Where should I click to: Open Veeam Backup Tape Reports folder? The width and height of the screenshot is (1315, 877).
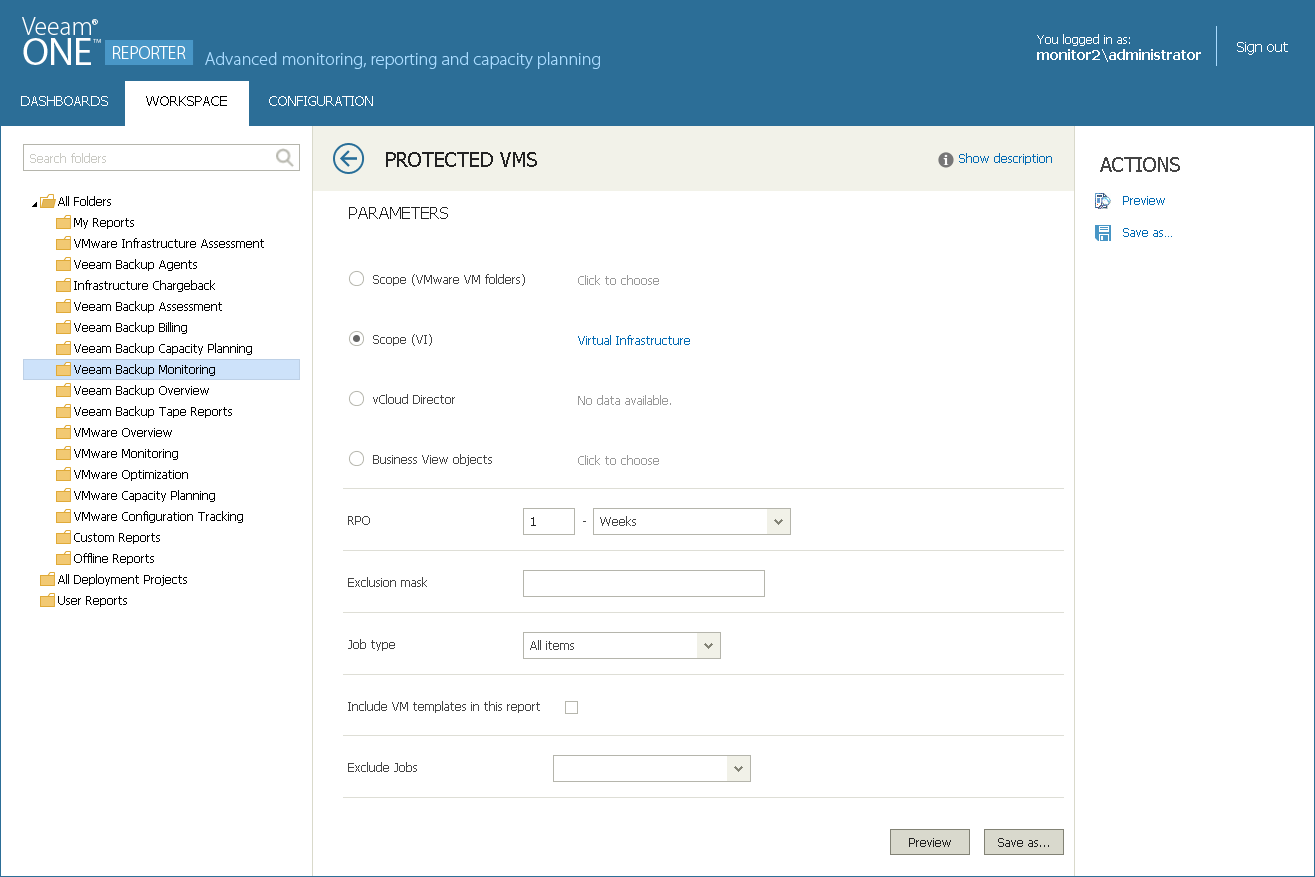point(153,411)
